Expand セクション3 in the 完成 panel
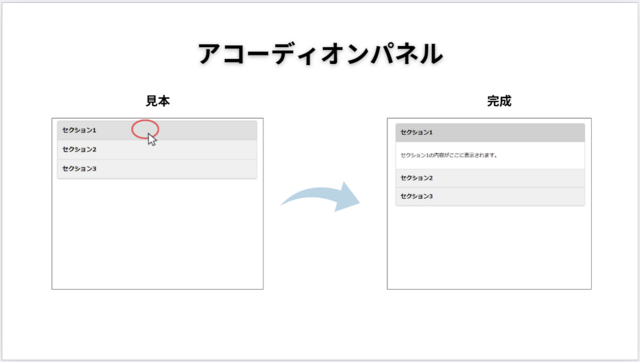 click(x=490, y=196)
